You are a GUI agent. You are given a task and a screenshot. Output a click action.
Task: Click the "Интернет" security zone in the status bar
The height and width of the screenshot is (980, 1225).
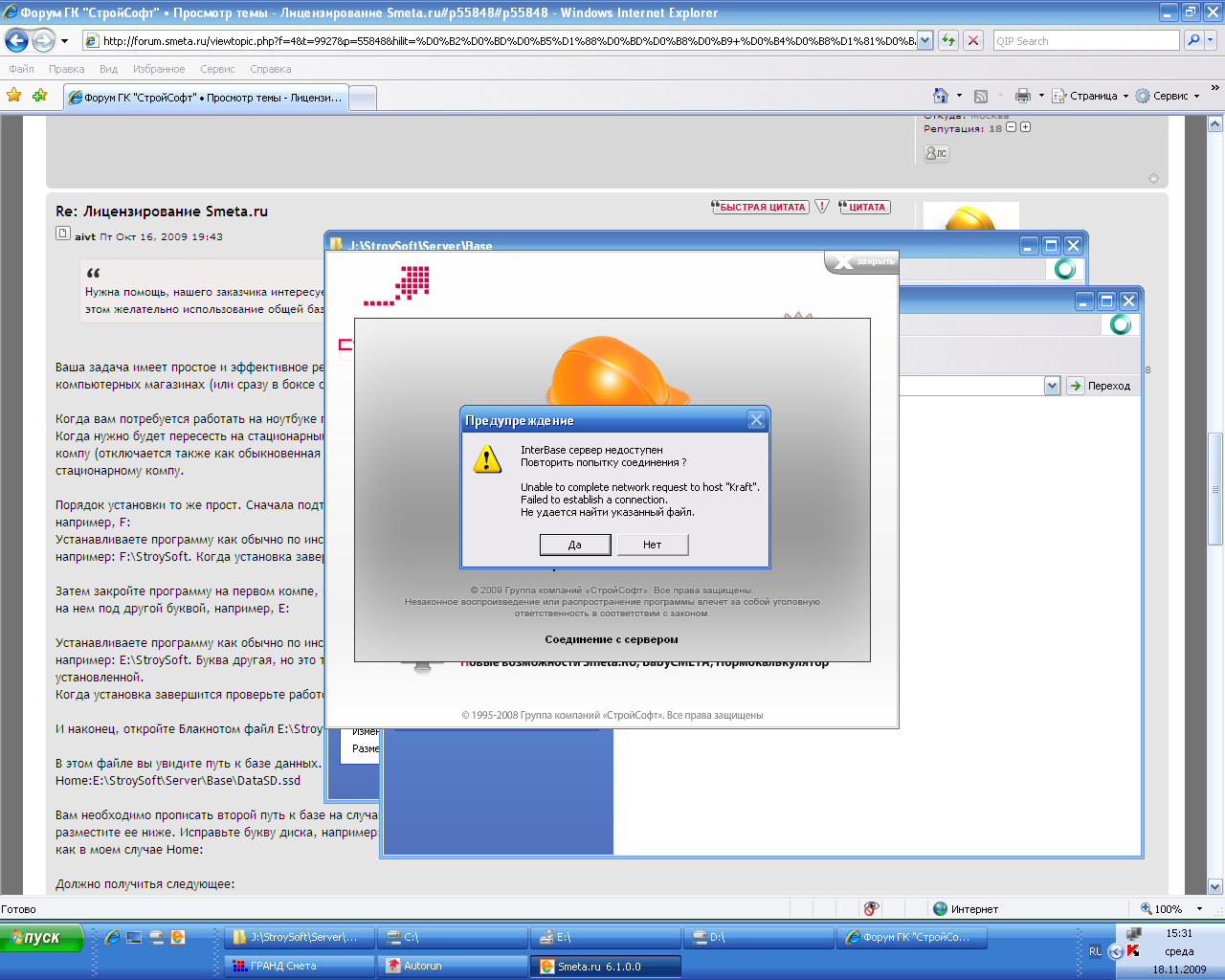[x=966, y=909]
